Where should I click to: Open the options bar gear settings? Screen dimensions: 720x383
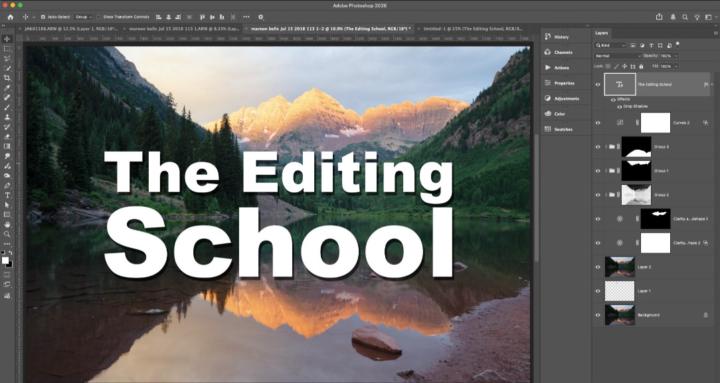[260, 17]
